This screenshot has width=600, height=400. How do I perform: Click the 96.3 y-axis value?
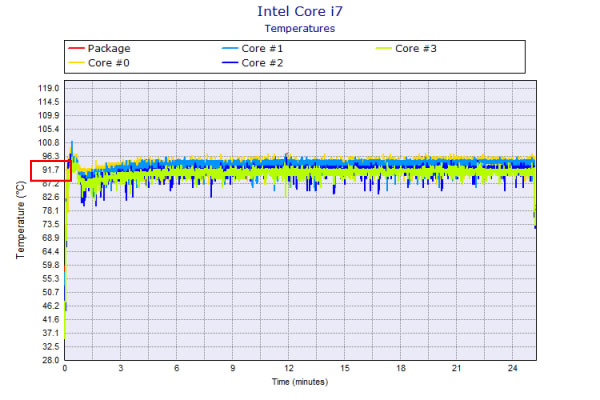(x=51, y=156)
